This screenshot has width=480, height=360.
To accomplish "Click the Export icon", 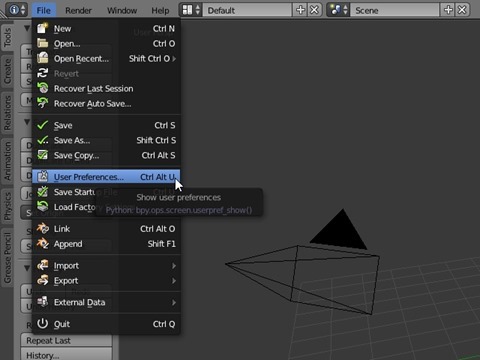I will point(42,280).
